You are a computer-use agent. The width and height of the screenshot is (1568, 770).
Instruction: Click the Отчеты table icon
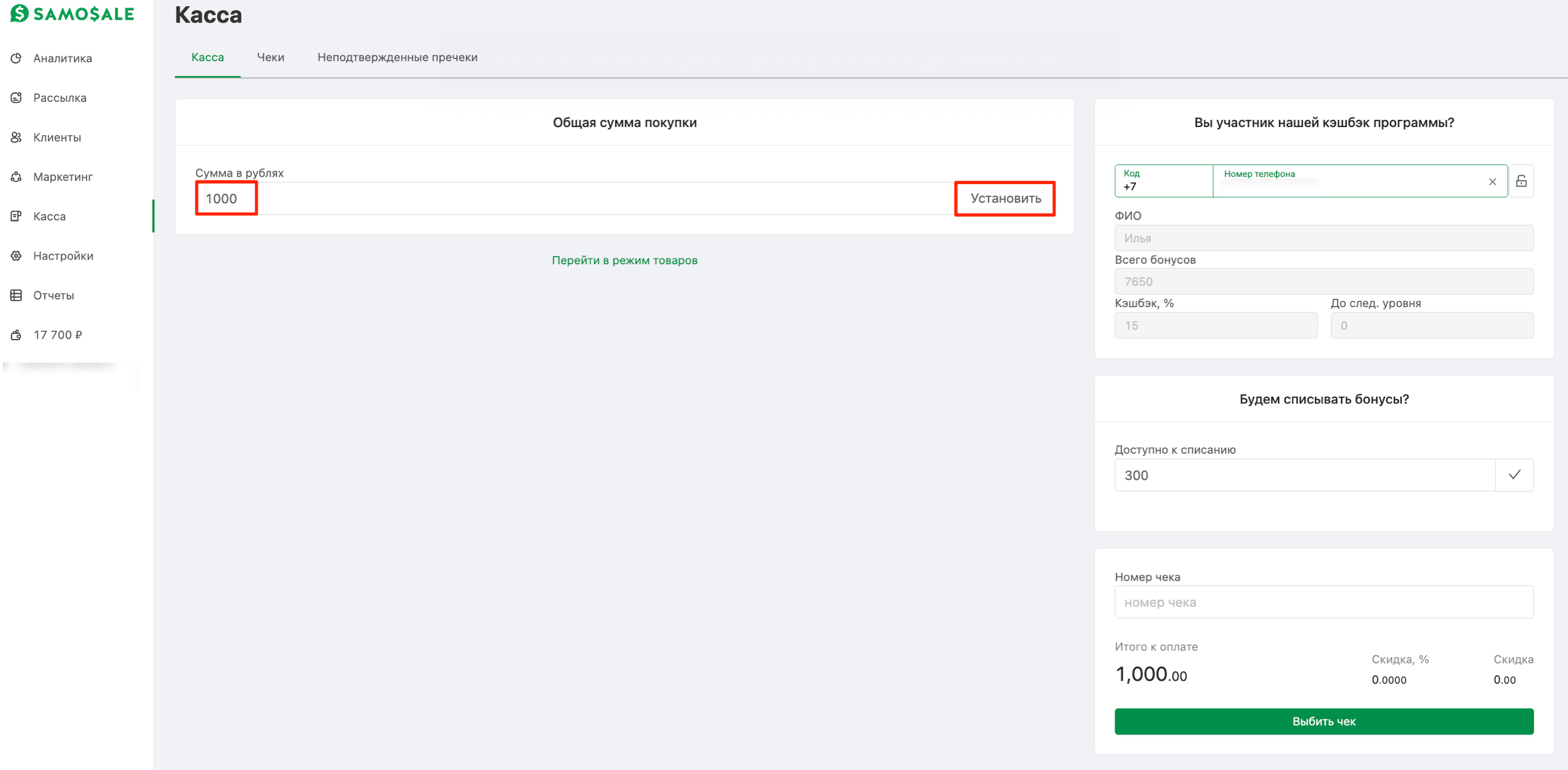16,295
